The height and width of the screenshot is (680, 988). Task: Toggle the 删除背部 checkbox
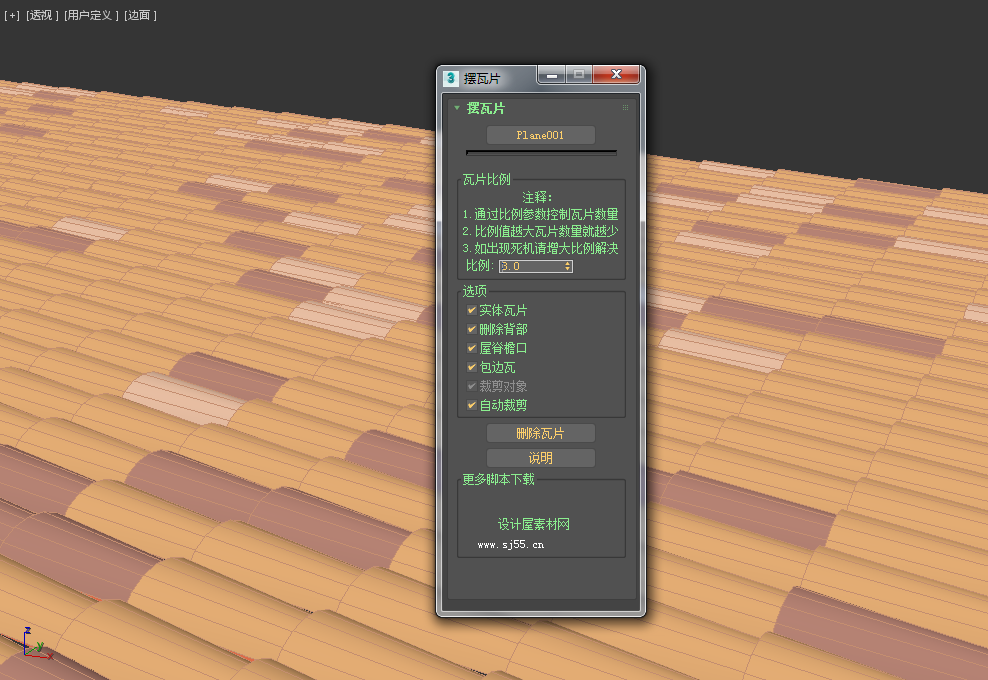pyautogui.click(x=471, y=329)
